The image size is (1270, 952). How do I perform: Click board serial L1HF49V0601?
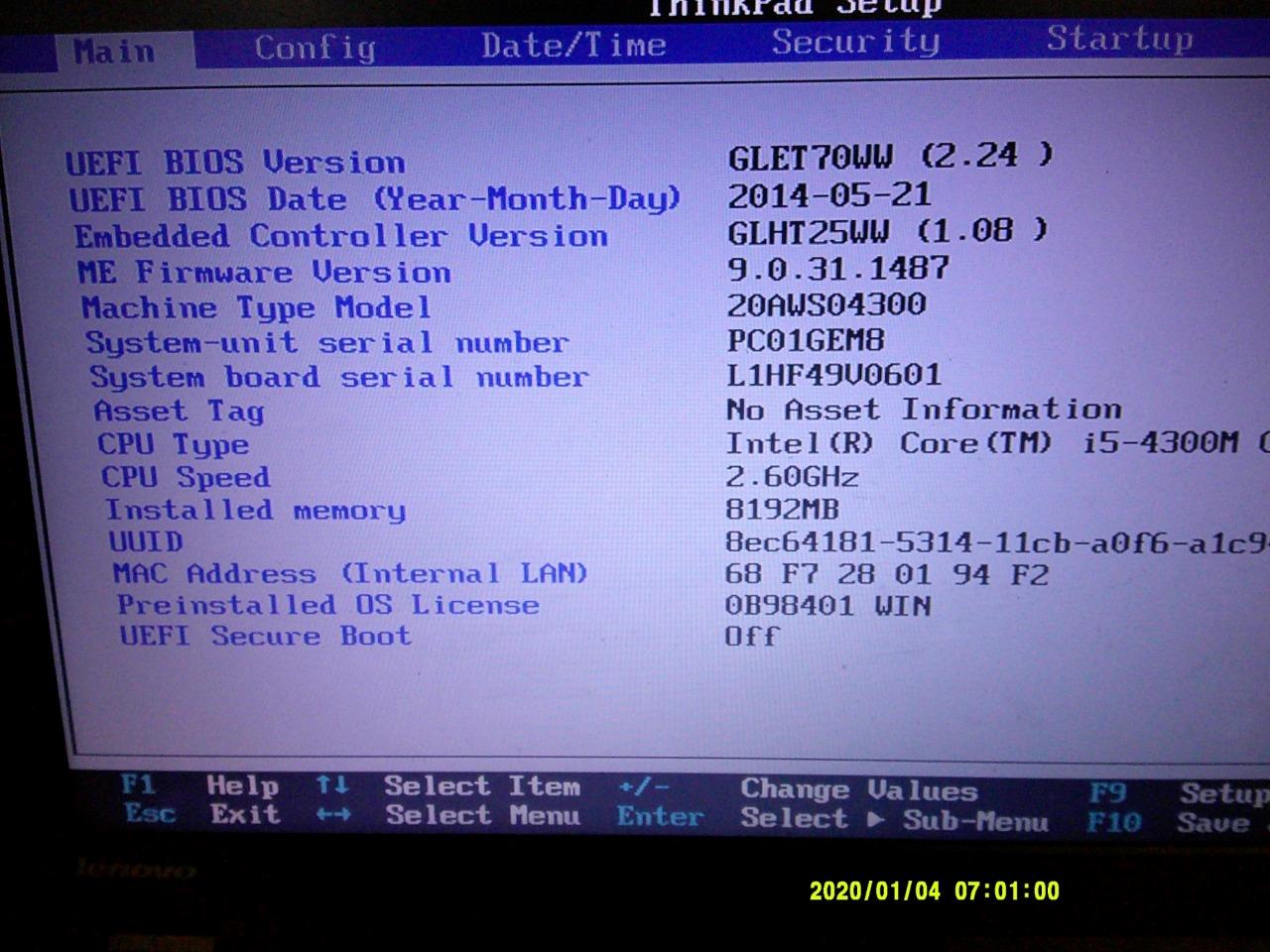pyautogui.click(x=833, y=374)
